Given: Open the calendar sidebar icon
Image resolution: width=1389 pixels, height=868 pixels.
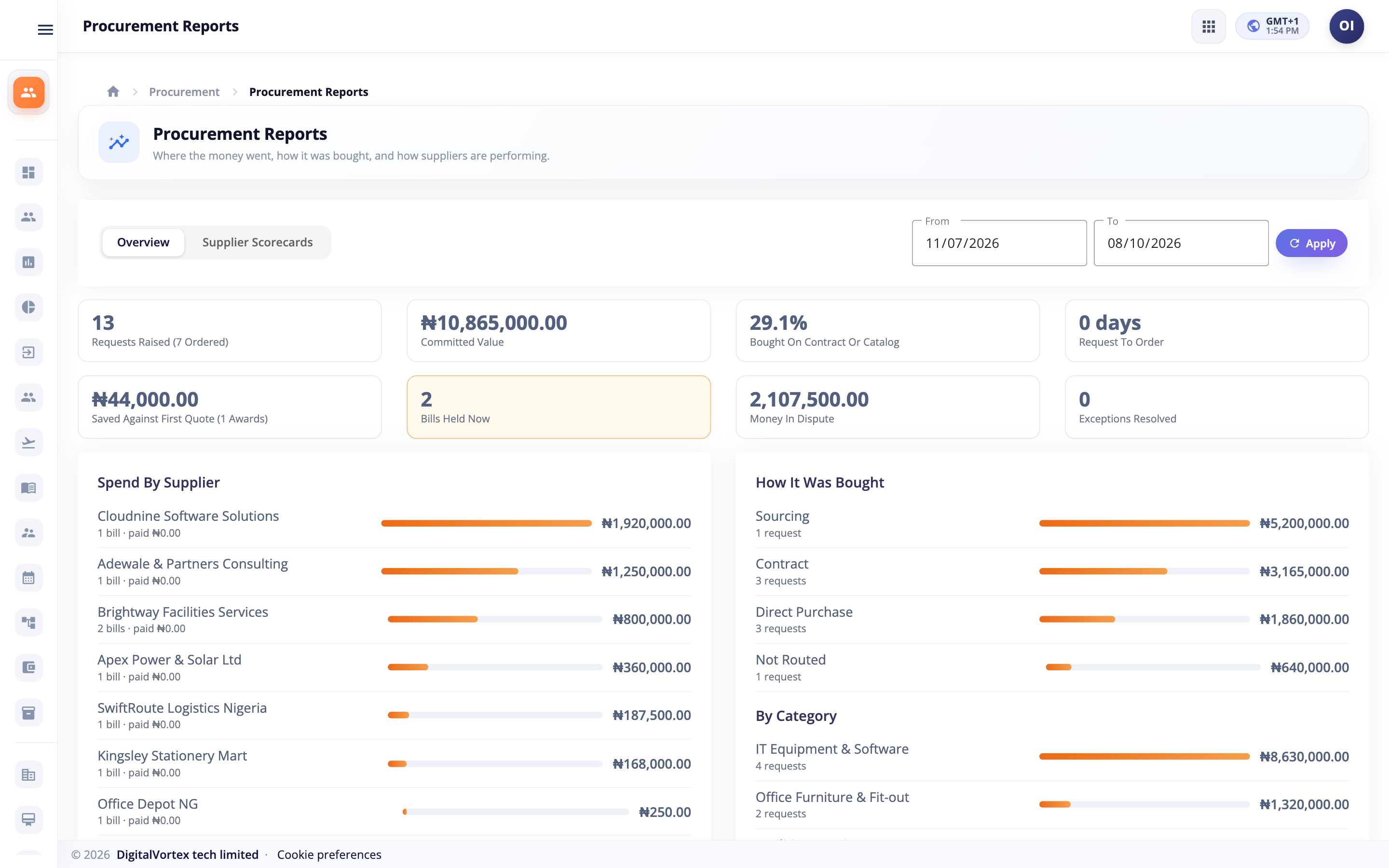Looking at the screenshot, I should pyautogui.click(x=29, y=578).
